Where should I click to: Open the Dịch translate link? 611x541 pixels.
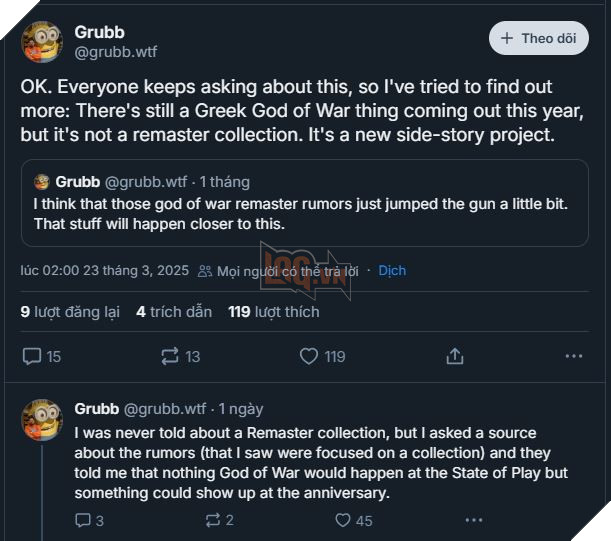pos(392,270)
